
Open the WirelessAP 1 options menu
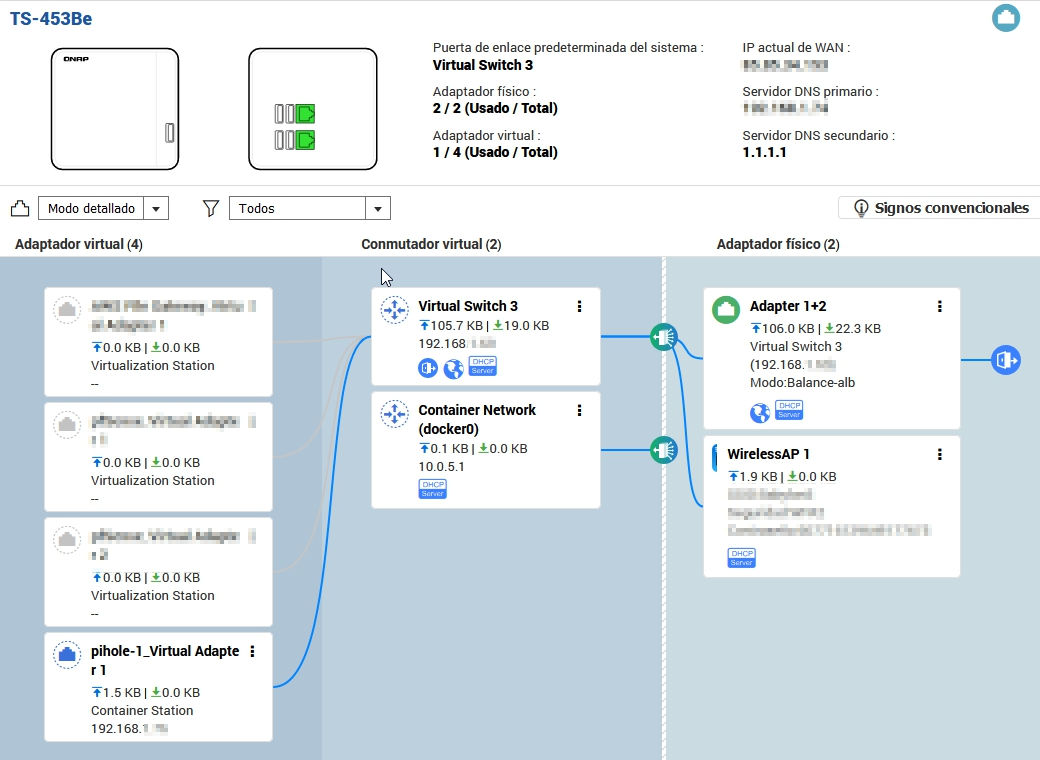coord(939,454)
